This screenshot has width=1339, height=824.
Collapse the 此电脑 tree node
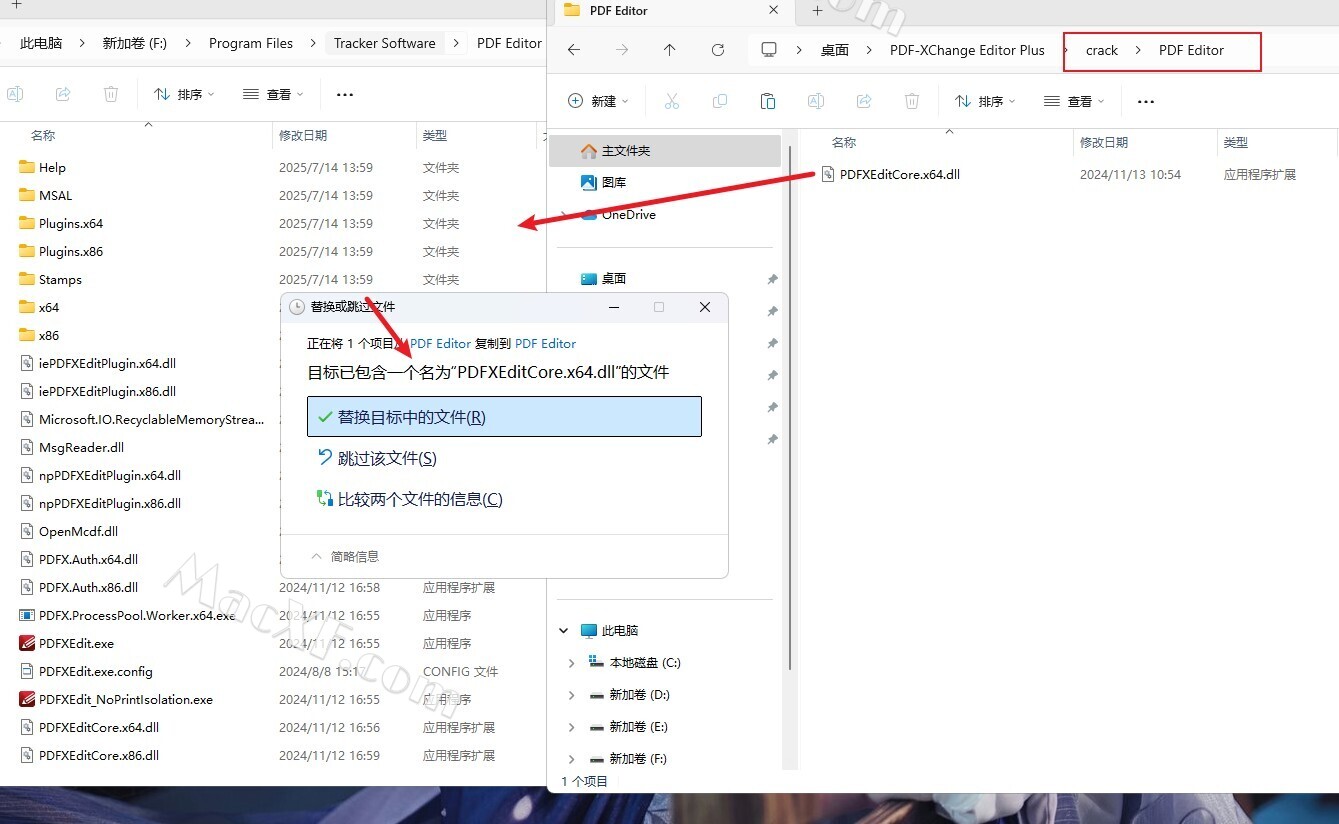point(564,631)
